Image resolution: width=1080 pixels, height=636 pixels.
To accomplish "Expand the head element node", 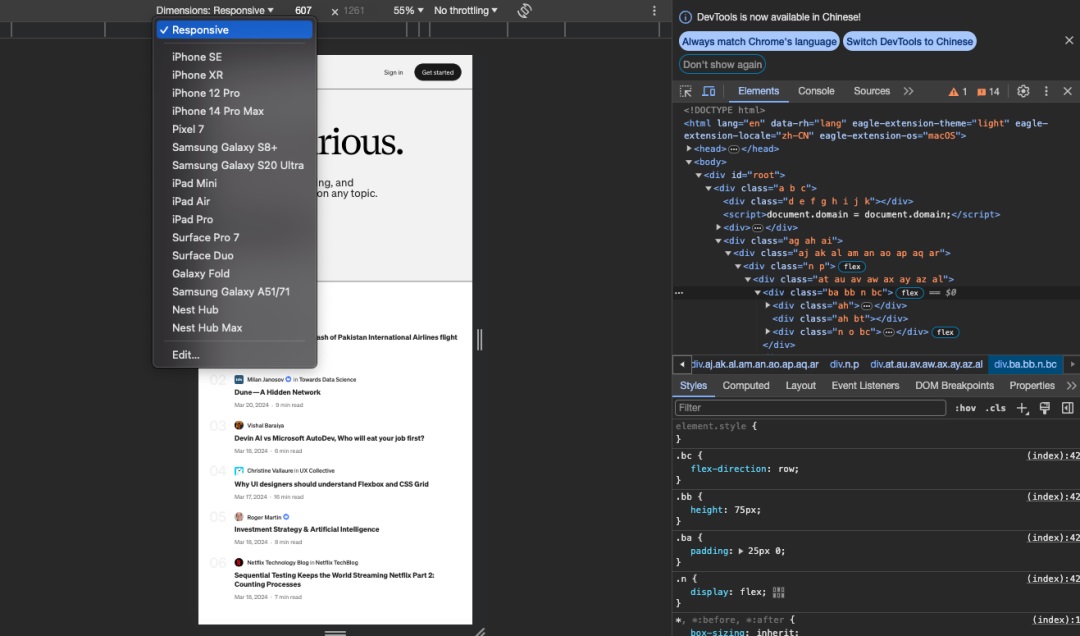I will 688,149.
